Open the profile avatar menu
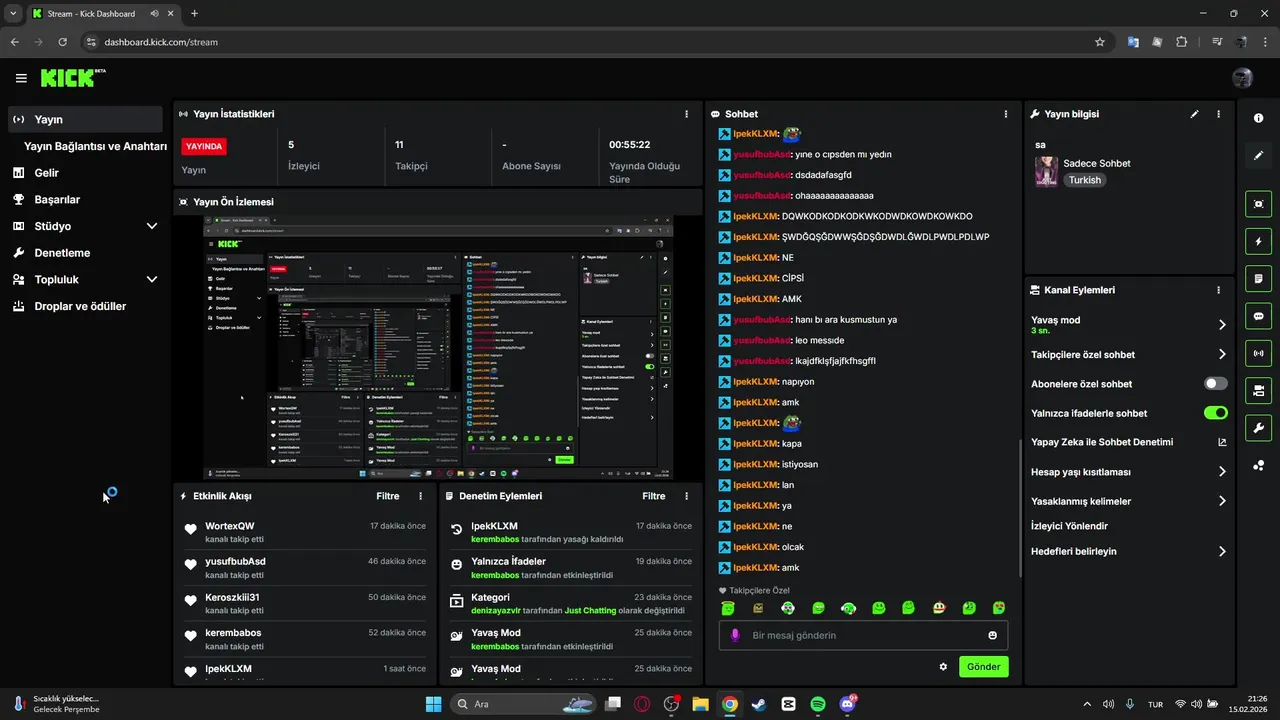 [1243, 78]
